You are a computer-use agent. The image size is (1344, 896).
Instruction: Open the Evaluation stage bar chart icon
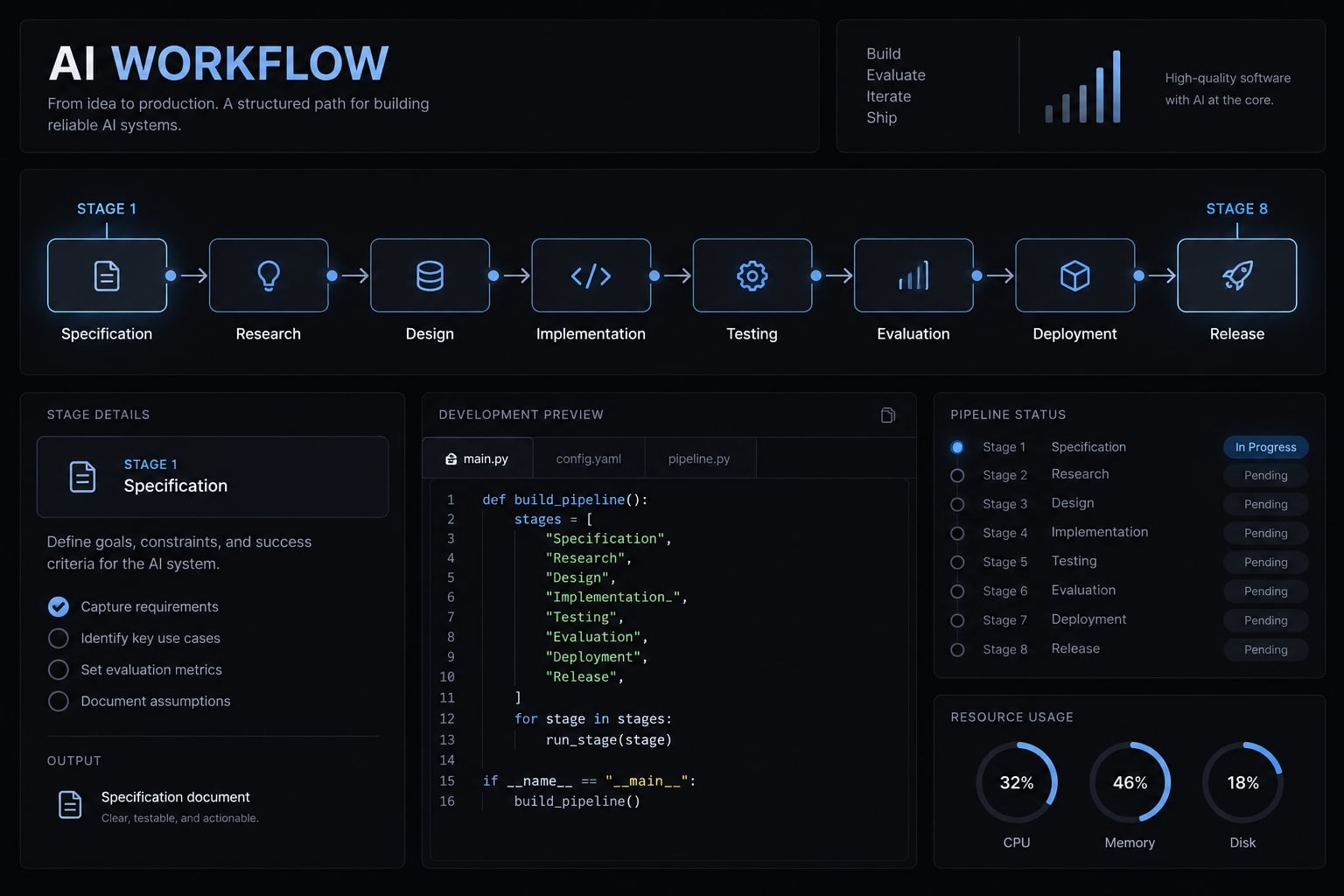(913, 276)
